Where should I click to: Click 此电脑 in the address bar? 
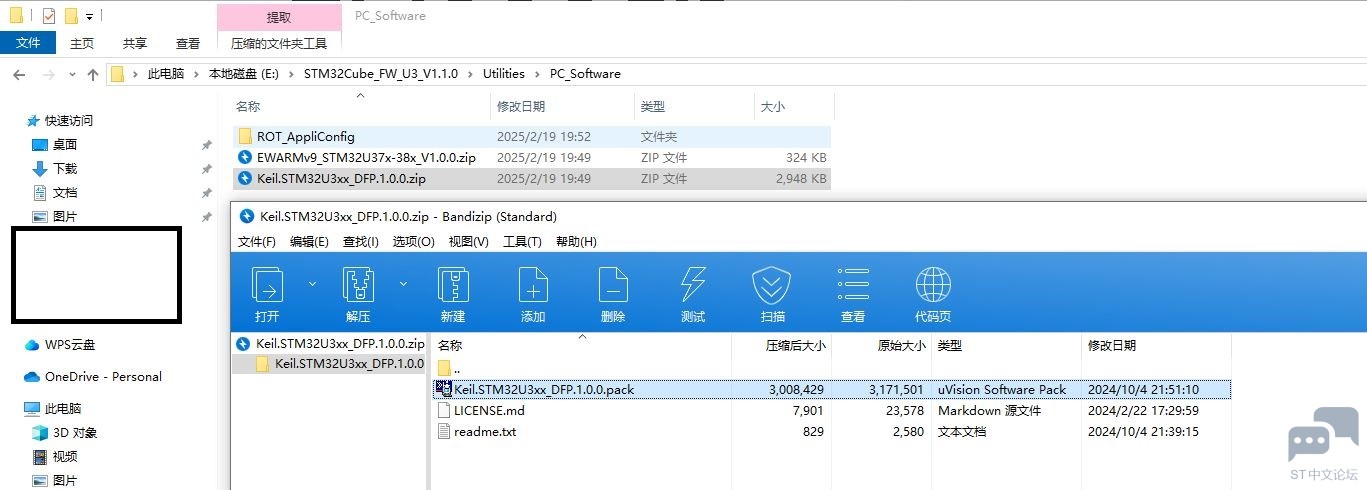pyautogui.click(x=166, y=74)
